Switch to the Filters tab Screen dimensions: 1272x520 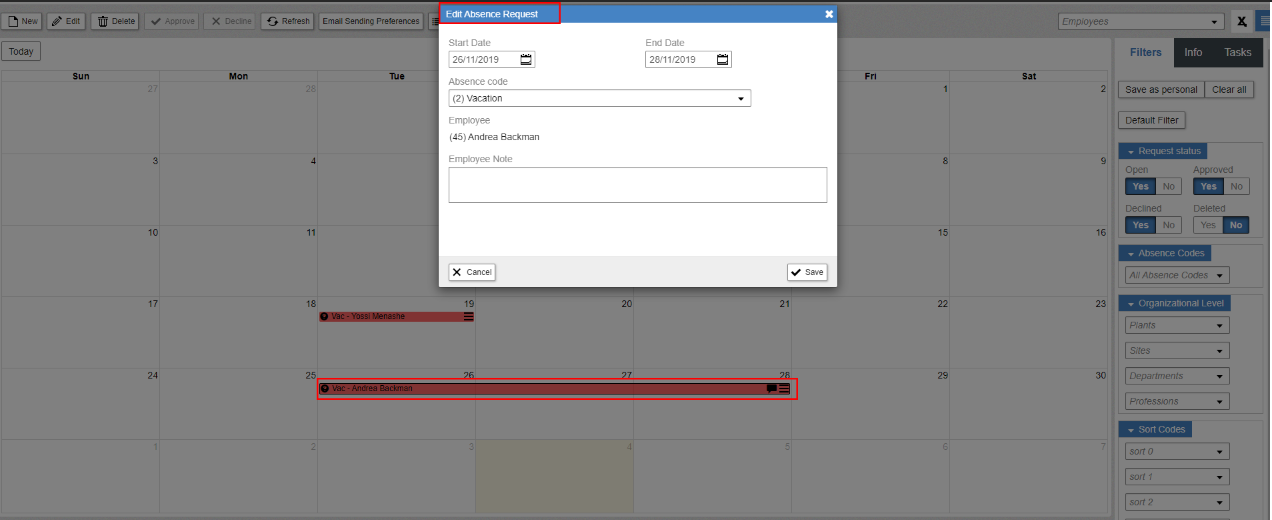tap(1145, 52)
